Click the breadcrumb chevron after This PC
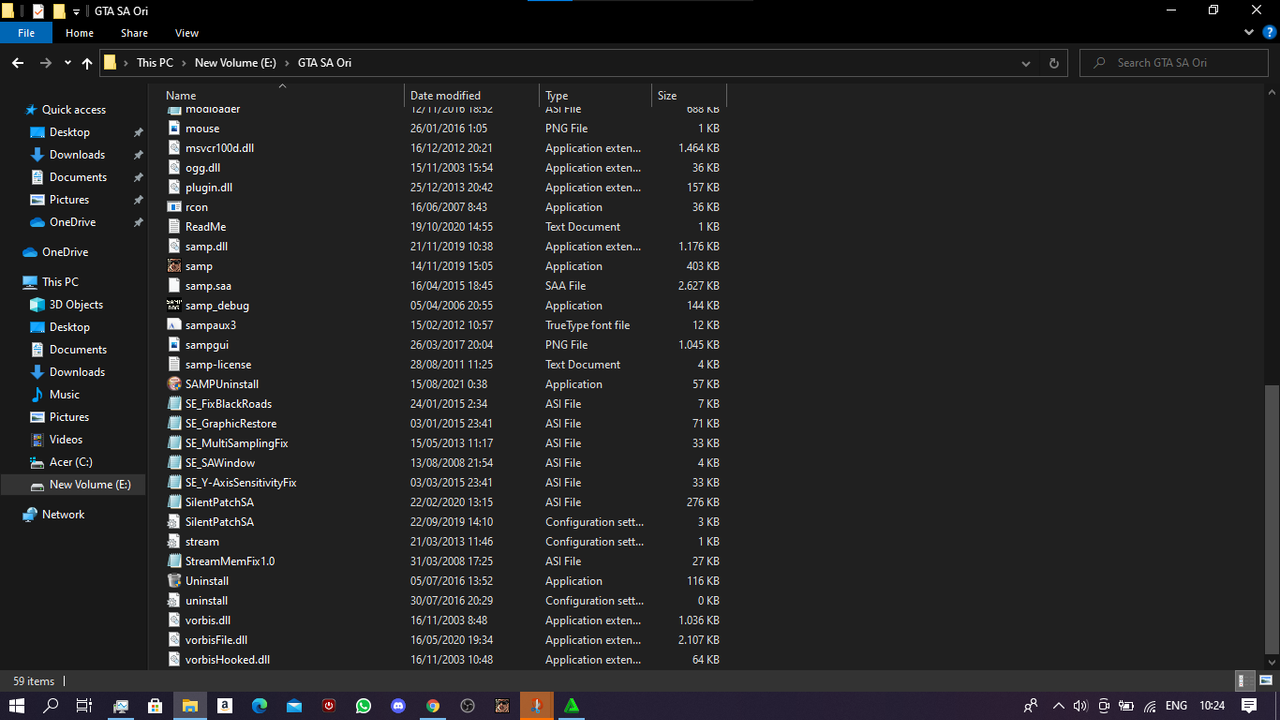The width and height of the screenshot is (1280, 720). tap(183, 63)
